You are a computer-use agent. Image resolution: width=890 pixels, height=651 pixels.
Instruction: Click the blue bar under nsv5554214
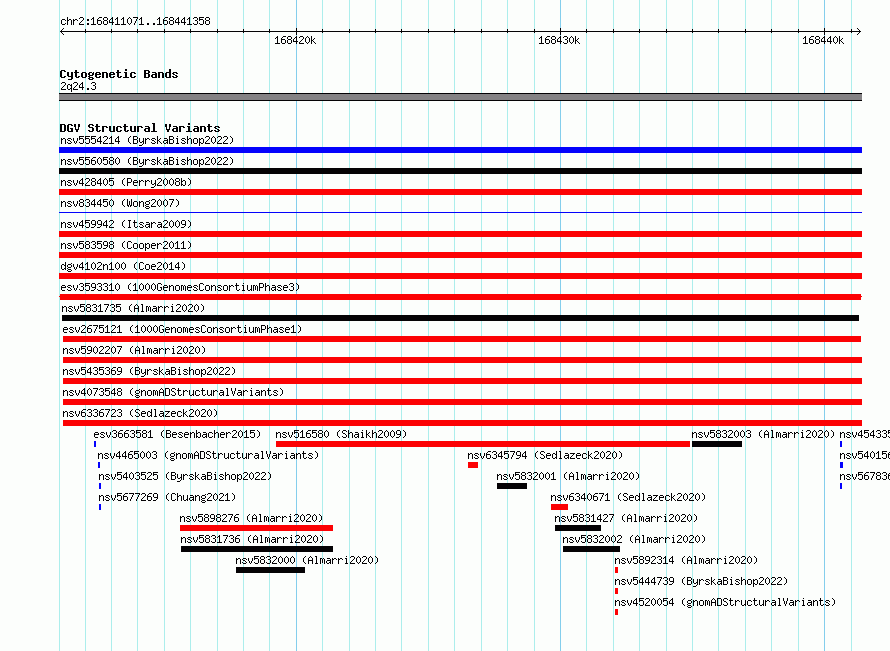[x=460, y=150]
